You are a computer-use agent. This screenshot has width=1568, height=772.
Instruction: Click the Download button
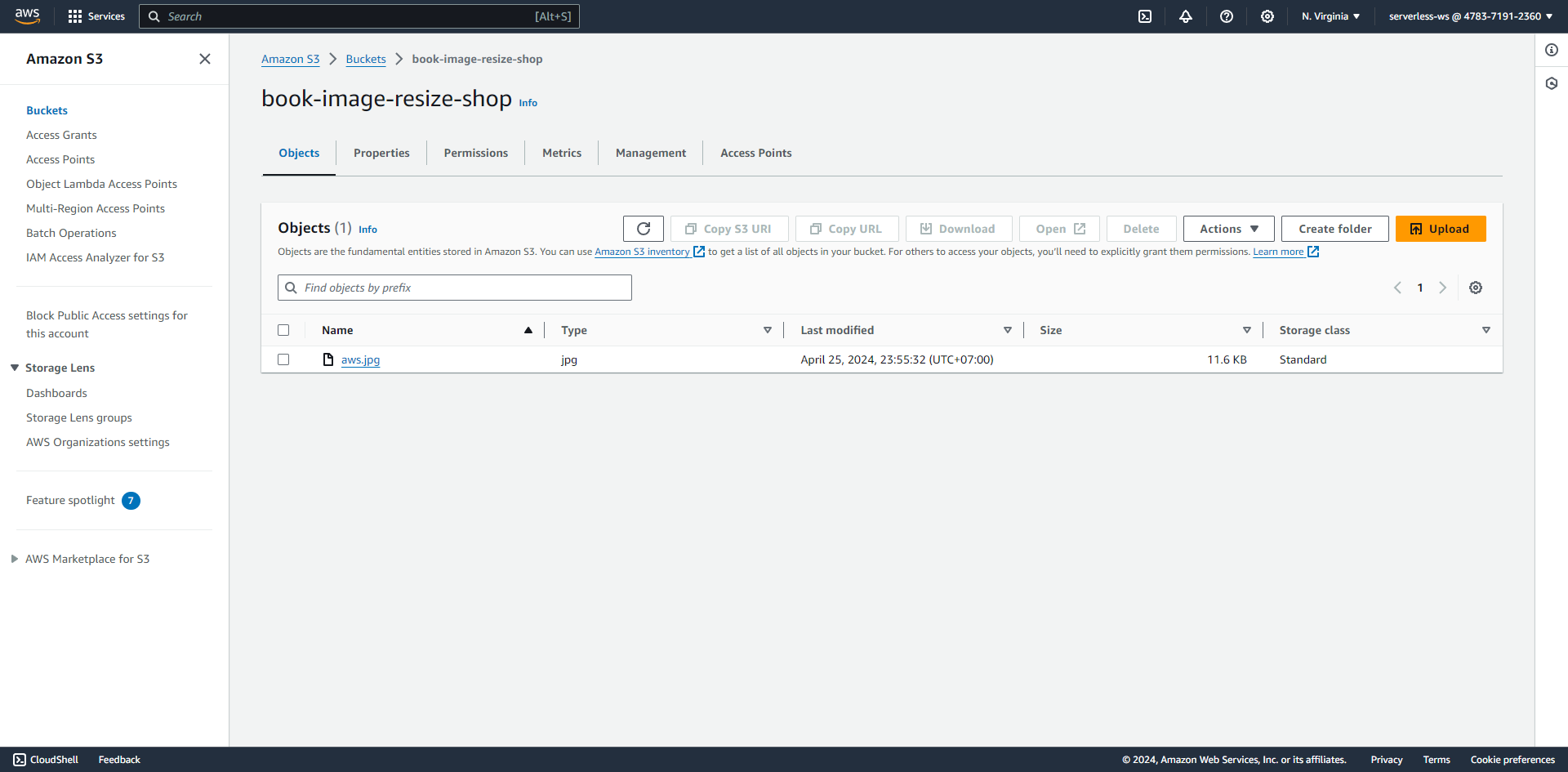pyautogui.click(x=959, y=229)
